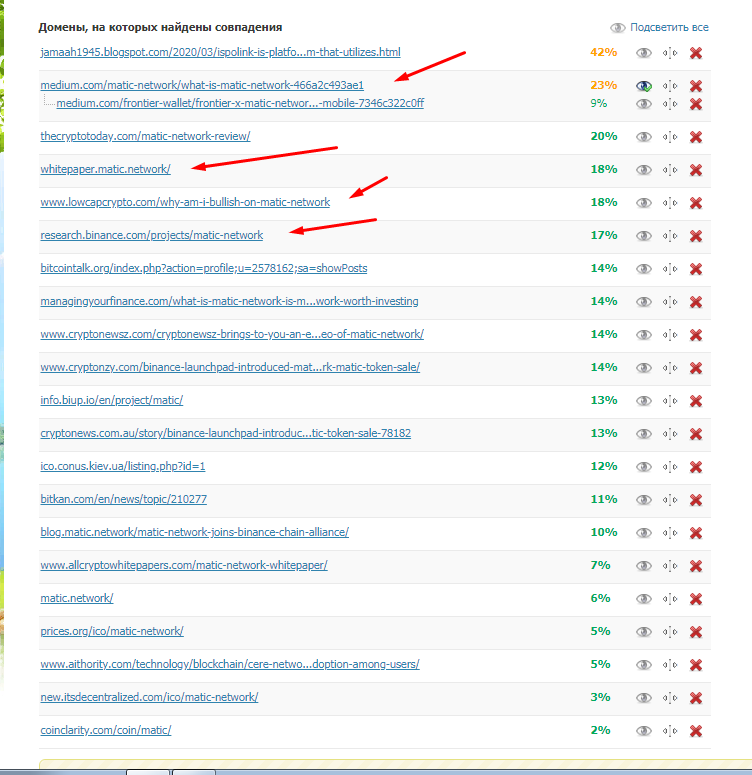
Task: Open www.cryptonewsz.com matic-network link
Action: (x=232, y=334)
